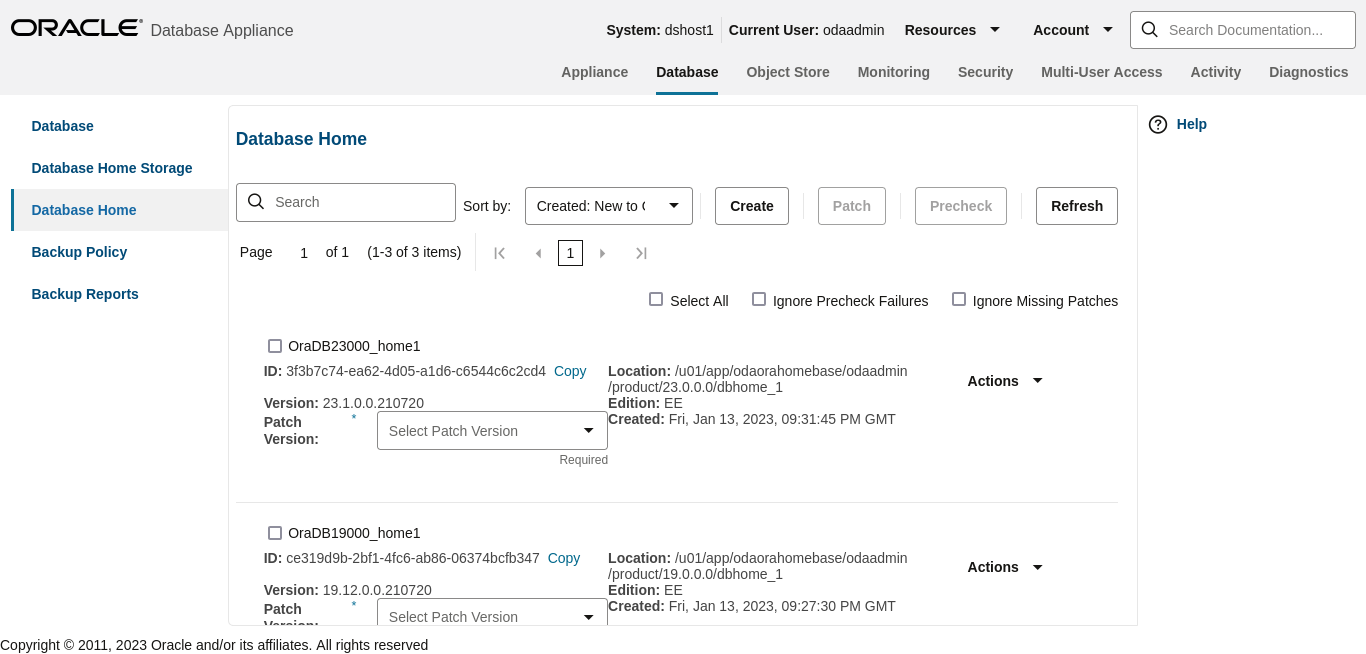
Task: Copy the ID of OraDB19000_home1
Action: [564, 558]
